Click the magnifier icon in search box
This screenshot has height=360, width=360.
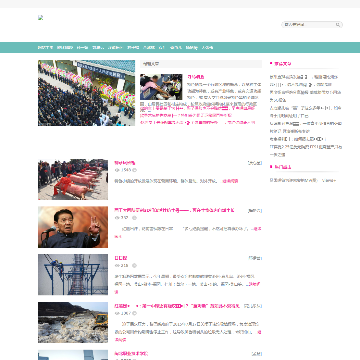338,25
